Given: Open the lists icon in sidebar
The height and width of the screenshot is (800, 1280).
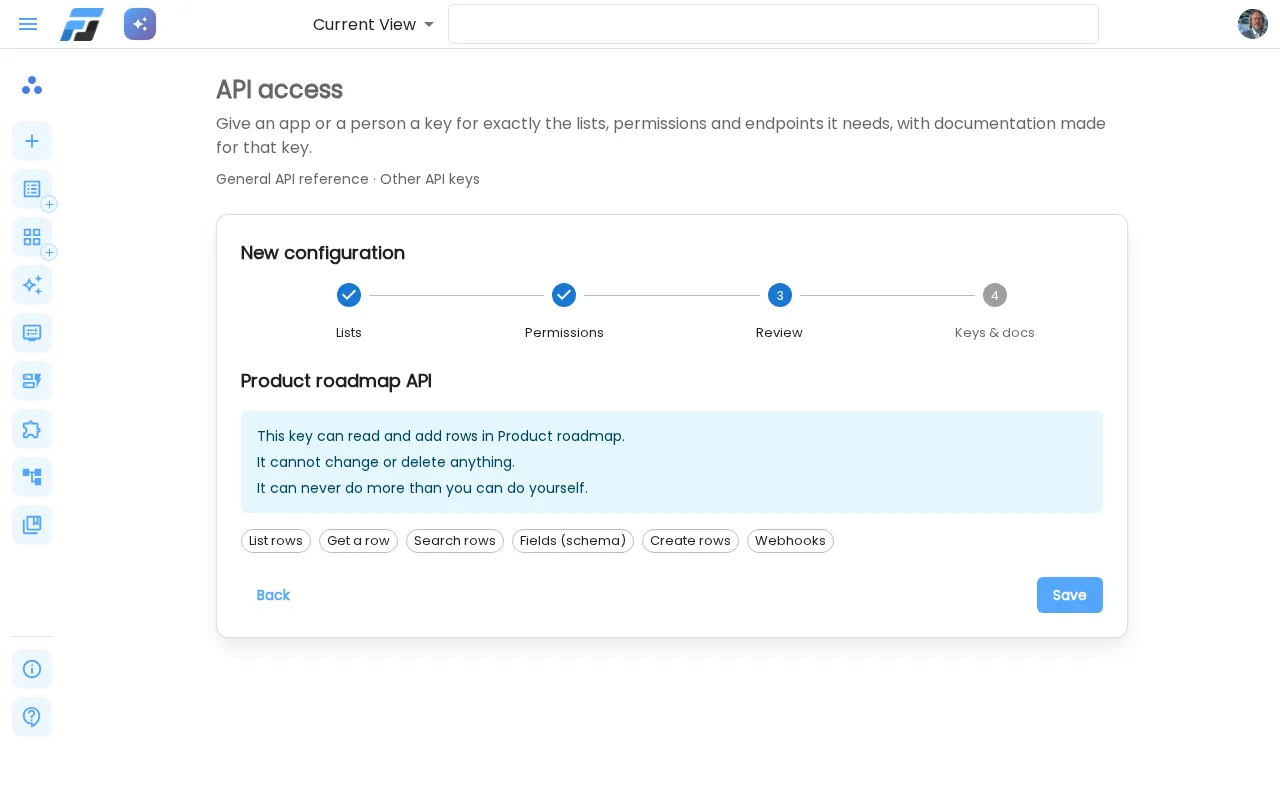Looking at the screenshot, I should [32, 189].
